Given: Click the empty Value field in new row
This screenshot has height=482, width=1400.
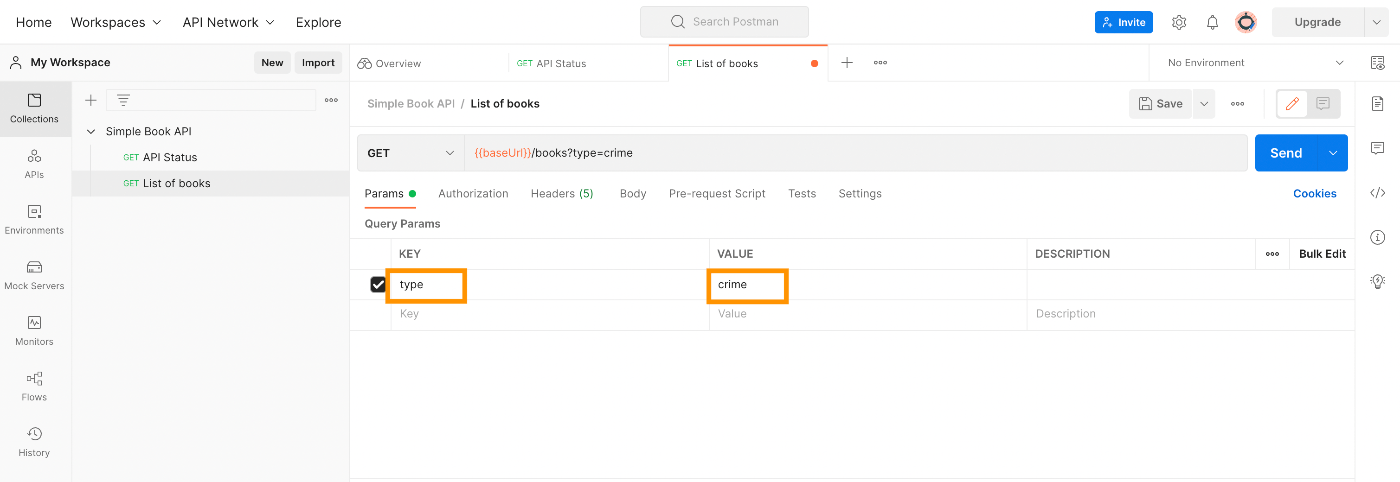Looking at the screenshot, I should tap(868, 314).
